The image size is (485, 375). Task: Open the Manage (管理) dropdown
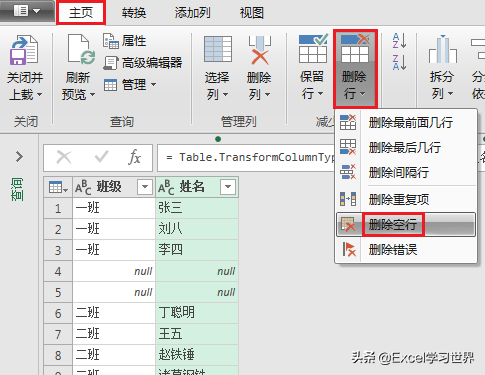tap(130, 85)
